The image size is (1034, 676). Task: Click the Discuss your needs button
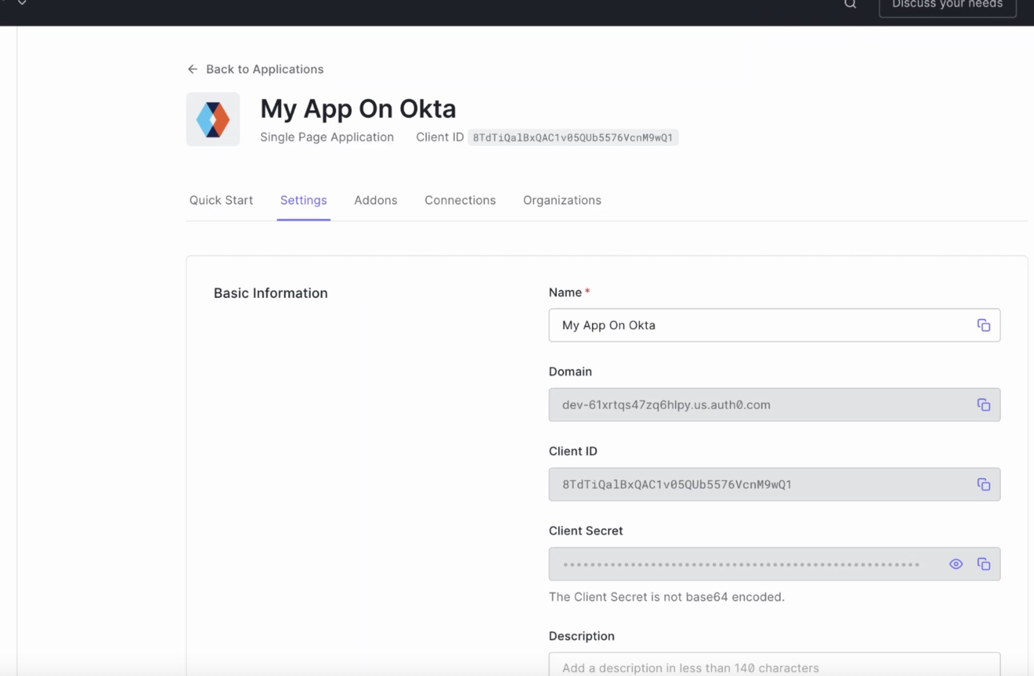click(x=946, y=6)
